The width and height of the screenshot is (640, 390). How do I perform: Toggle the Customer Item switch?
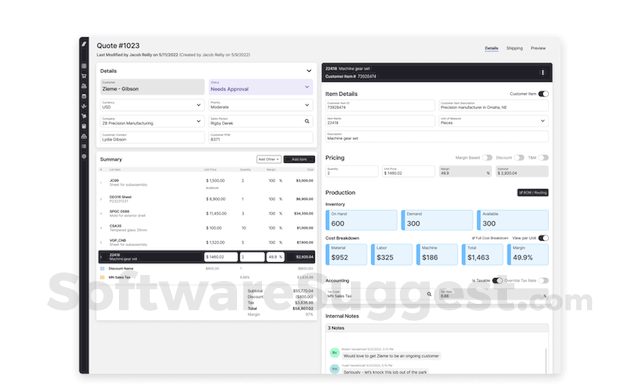[543, 94]
